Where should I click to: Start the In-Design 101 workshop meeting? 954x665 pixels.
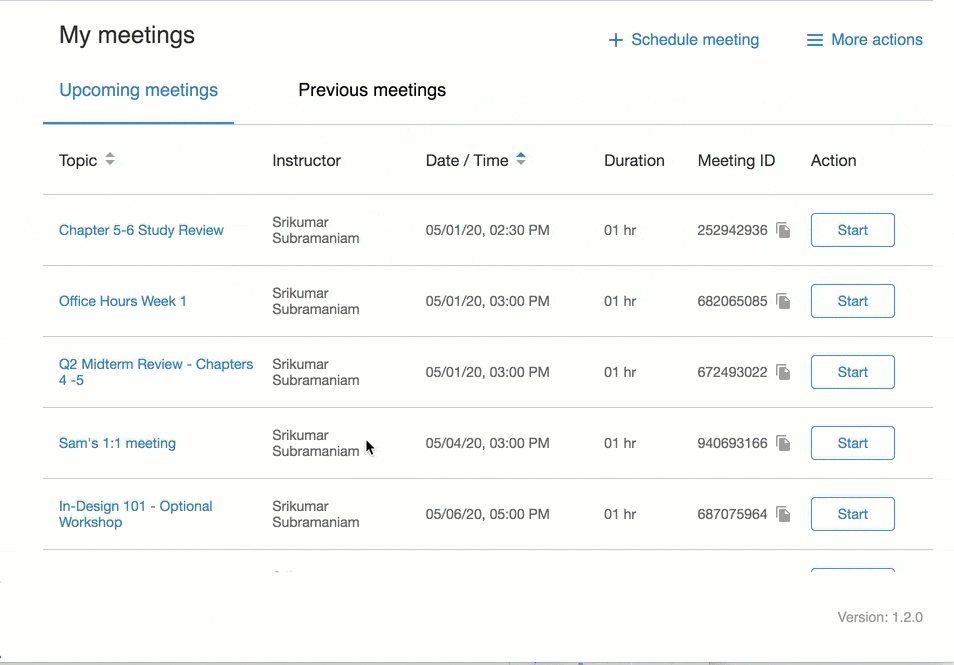pyautogui.click(x=852, y=514)
